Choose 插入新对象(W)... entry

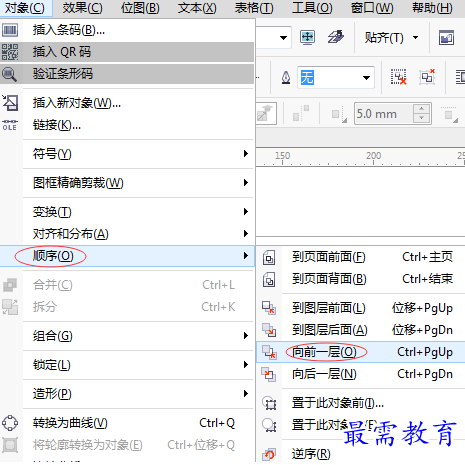[x=127, y=103]
